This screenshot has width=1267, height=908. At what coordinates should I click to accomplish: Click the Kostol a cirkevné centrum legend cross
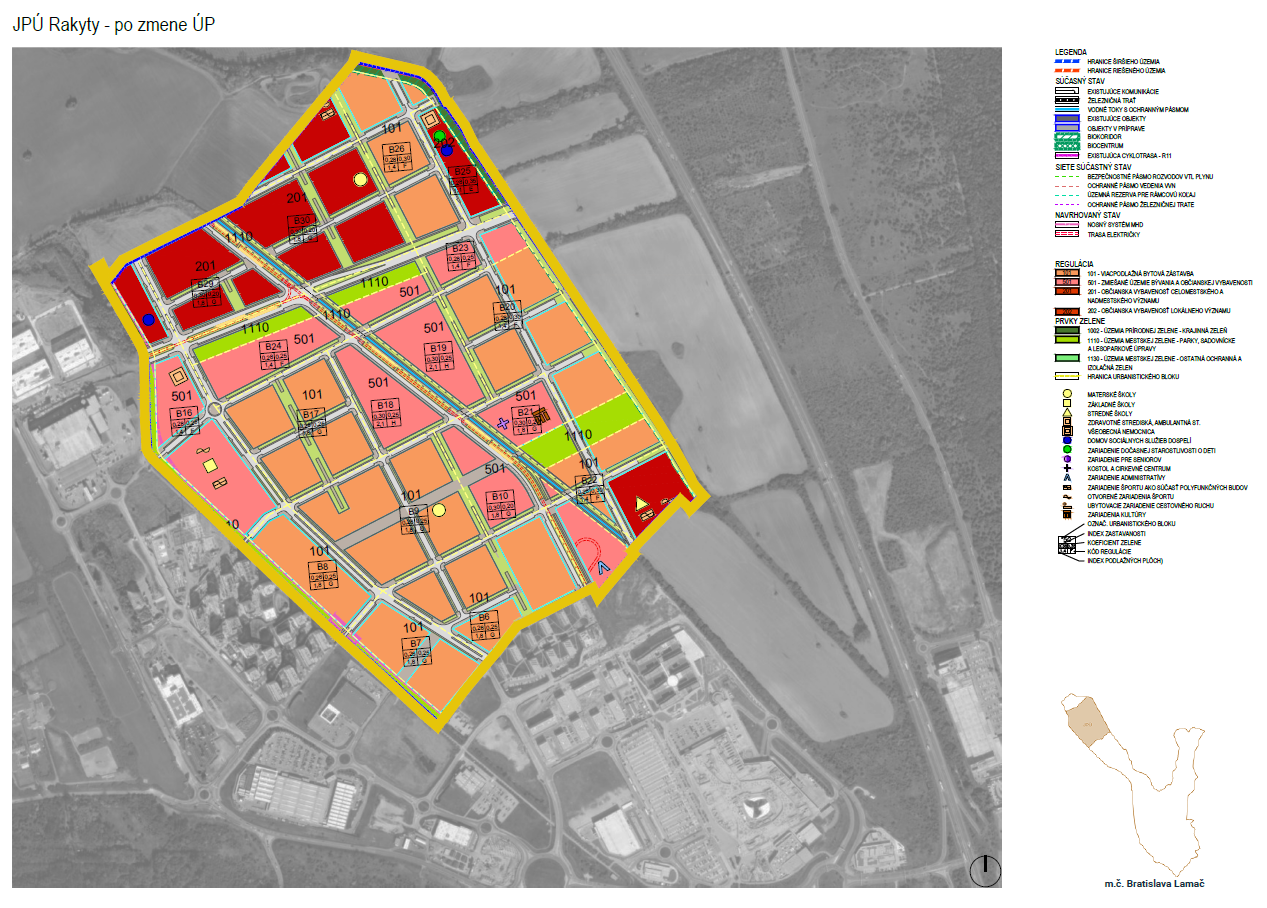point(1067,467)
